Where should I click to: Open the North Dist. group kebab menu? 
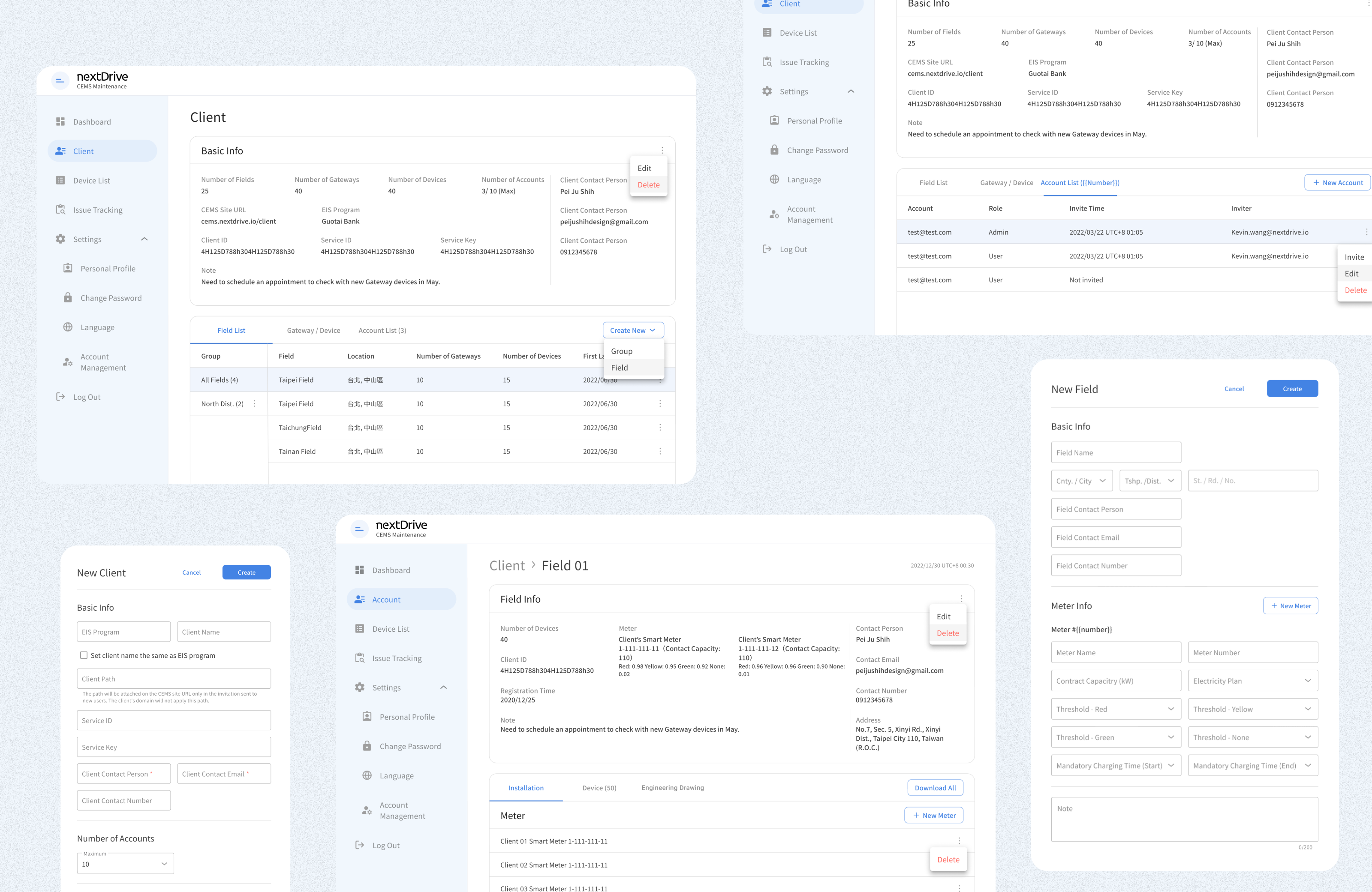(x=255, y=404)
